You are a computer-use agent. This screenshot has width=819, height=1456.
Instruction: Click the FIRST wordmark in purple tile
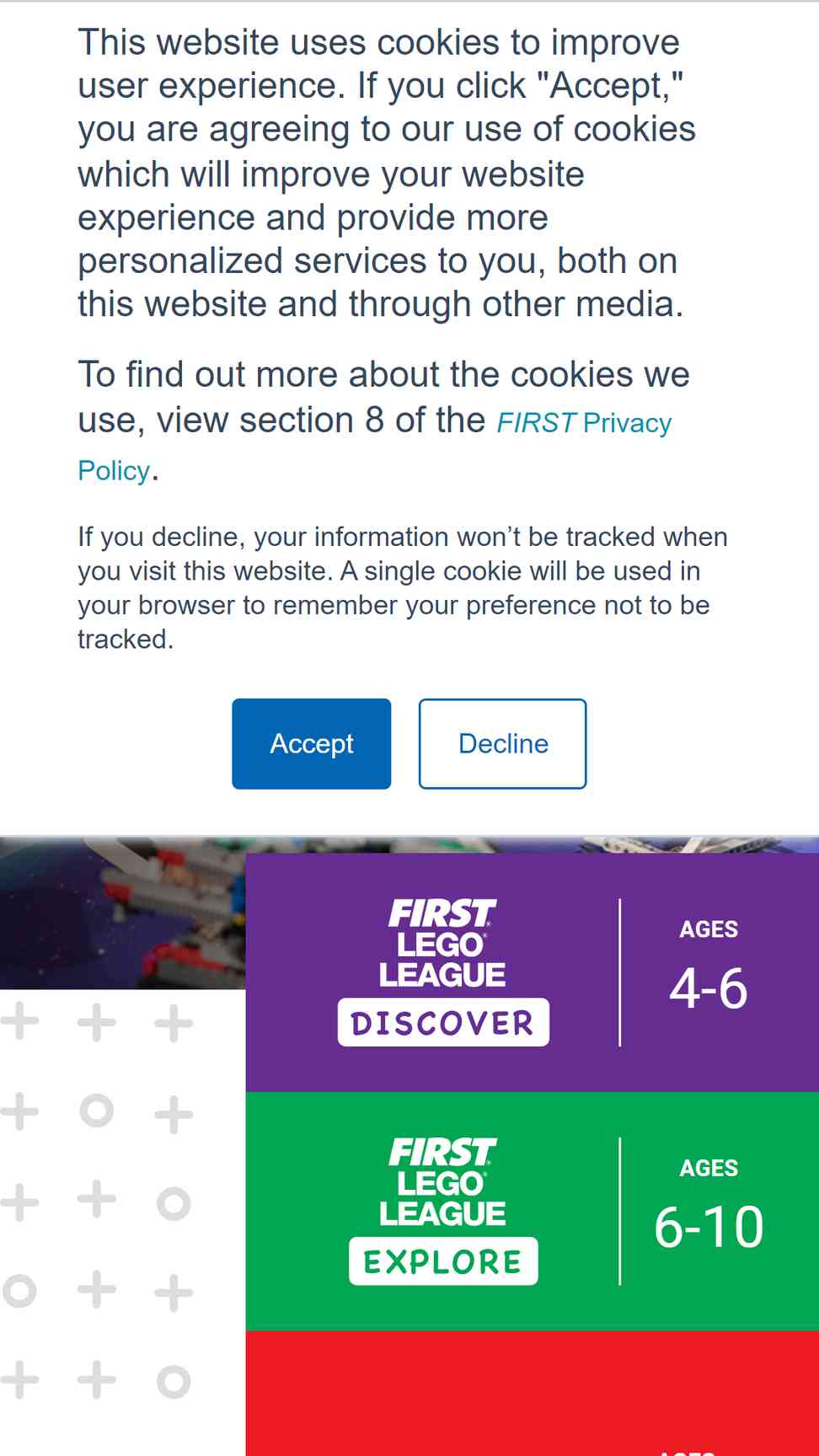click(442, 913)
